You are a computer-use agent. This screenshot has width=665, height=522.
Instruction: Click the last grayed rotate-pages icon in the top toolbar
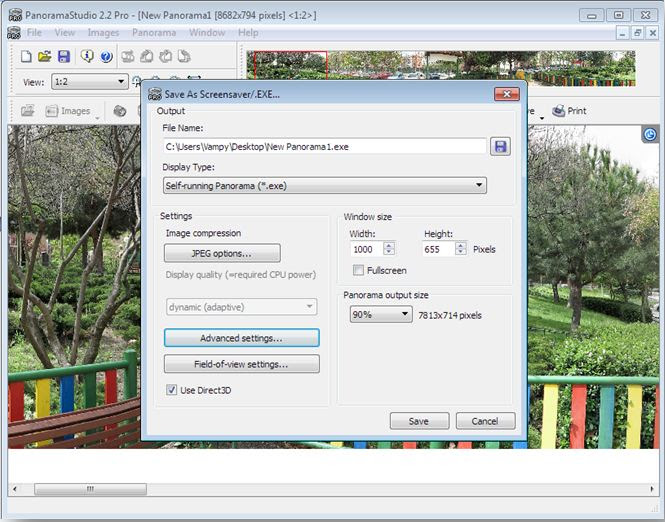[184, 56]
